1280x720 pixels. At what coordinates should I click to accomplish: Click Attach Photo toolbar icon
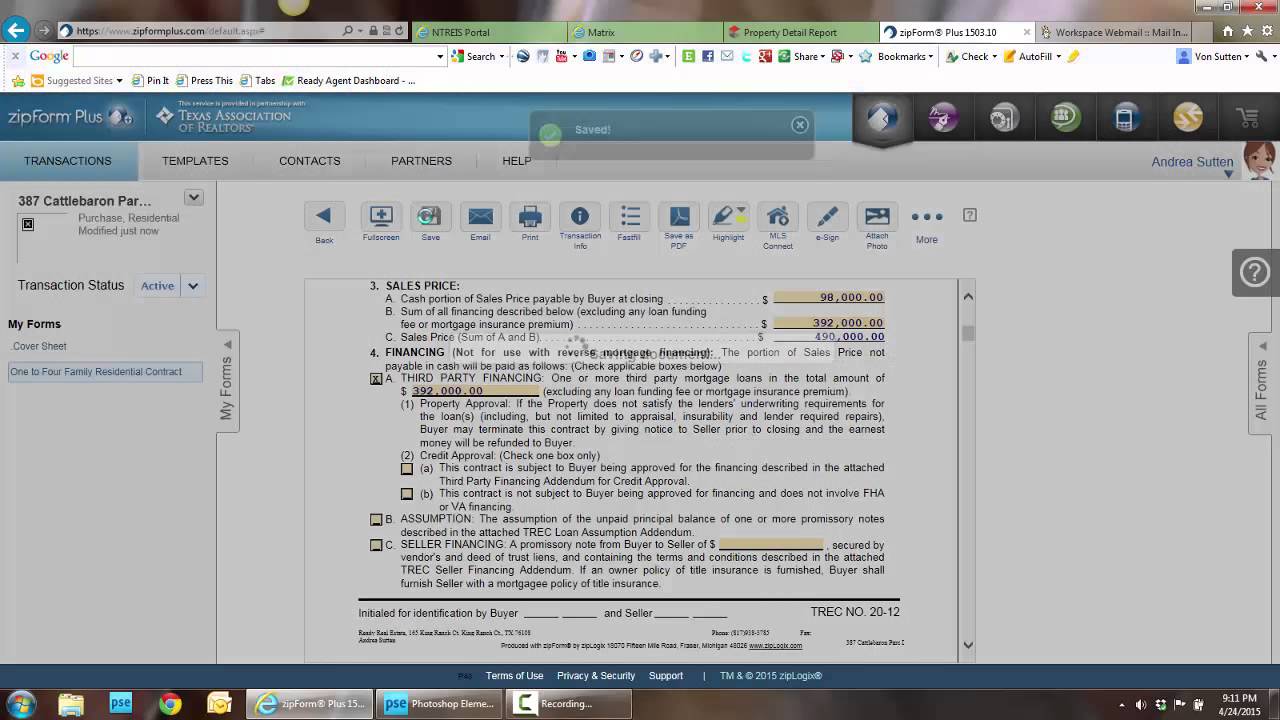coord(877,216)
